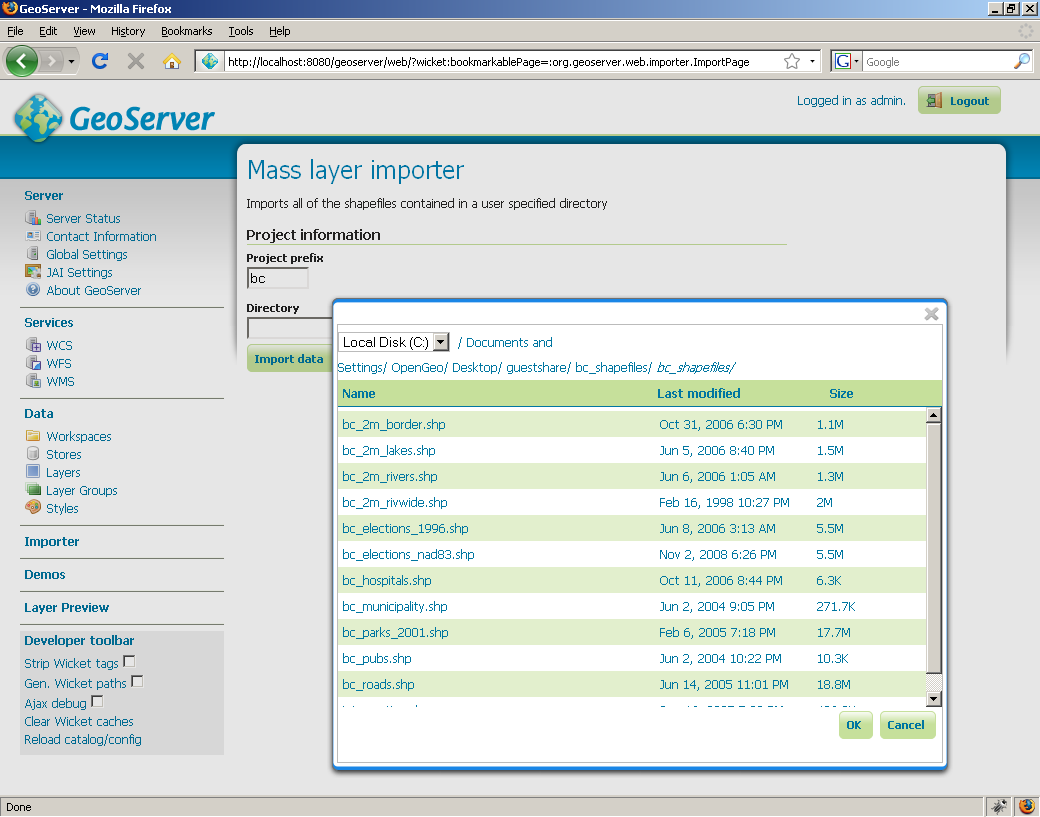Enable the Ajax debug checkbox
Viewport: 1040px width, 817px height.
pyautogui.click(x=97, y=701)
